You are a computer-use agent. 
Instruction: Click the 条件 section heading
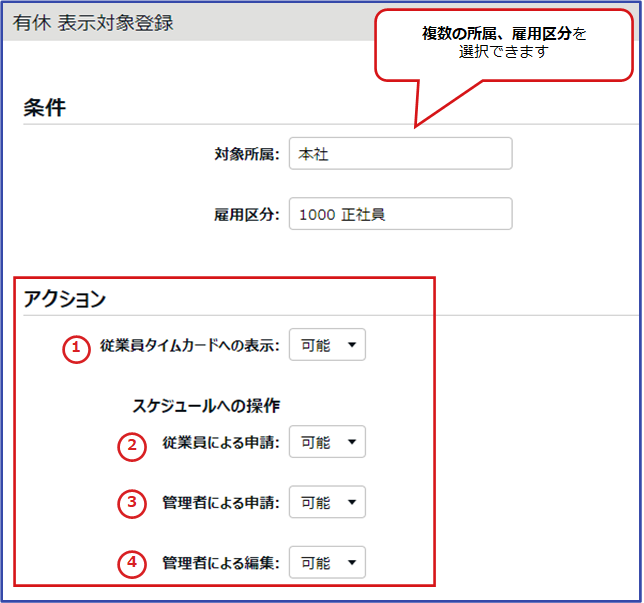pos(44,108)
